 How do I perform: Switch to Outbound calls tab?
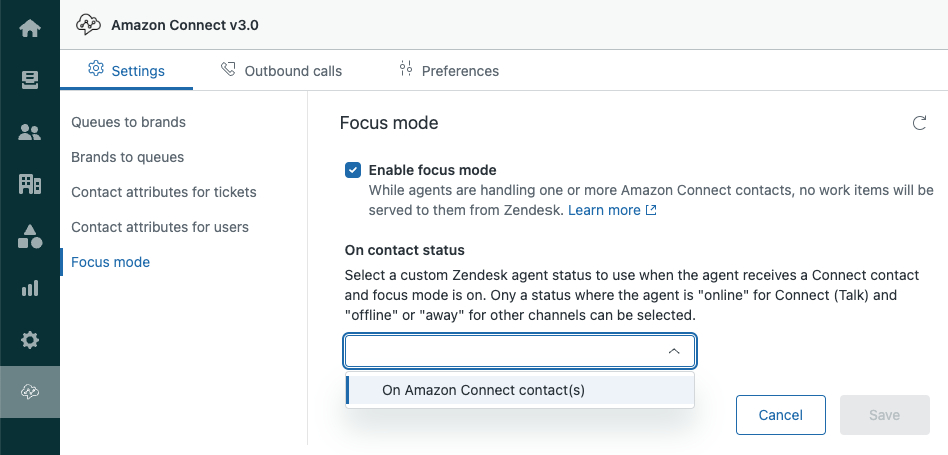point(281,71)
